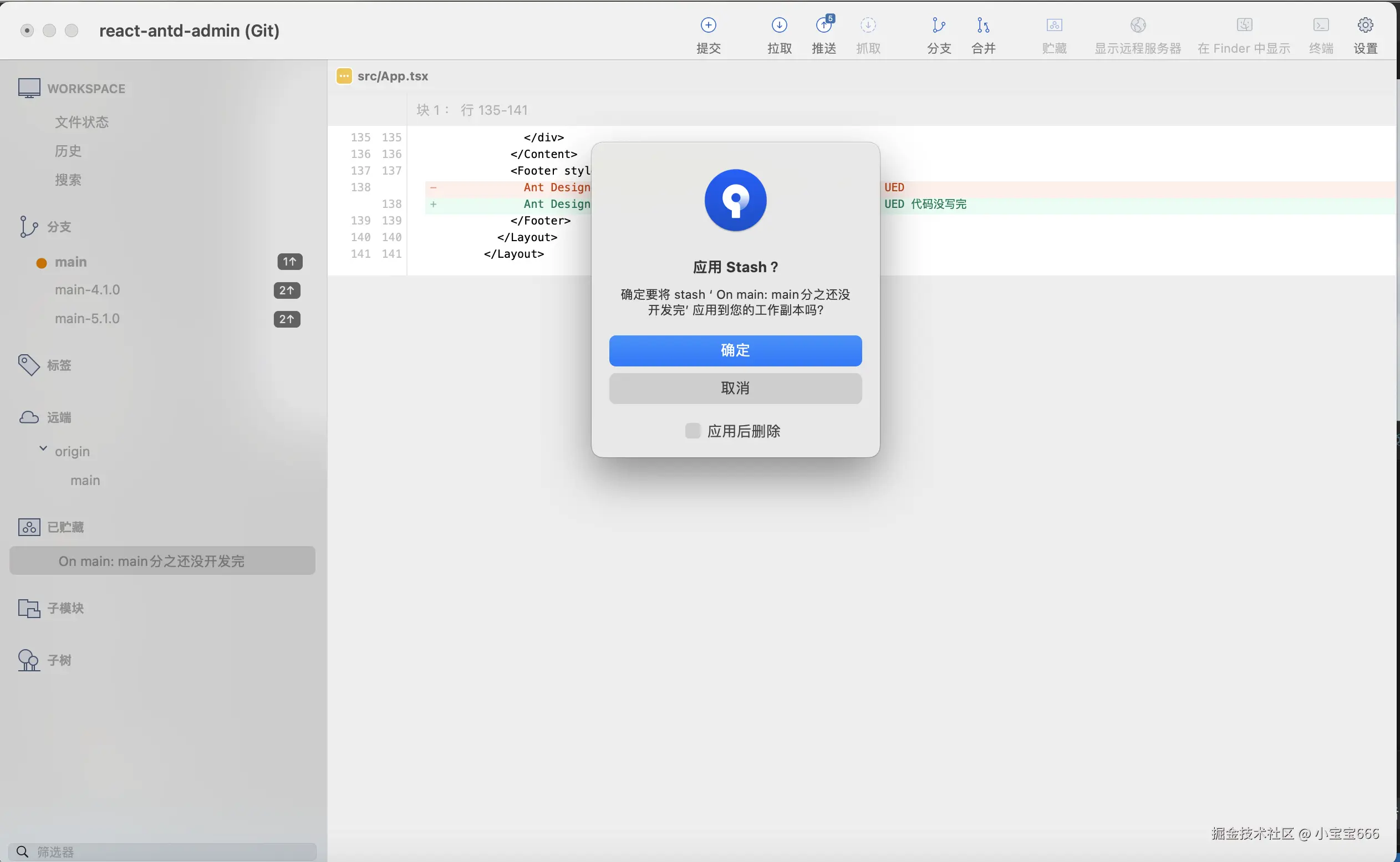Enable the 应用后删除 checkbox

[x=693, y=431]
